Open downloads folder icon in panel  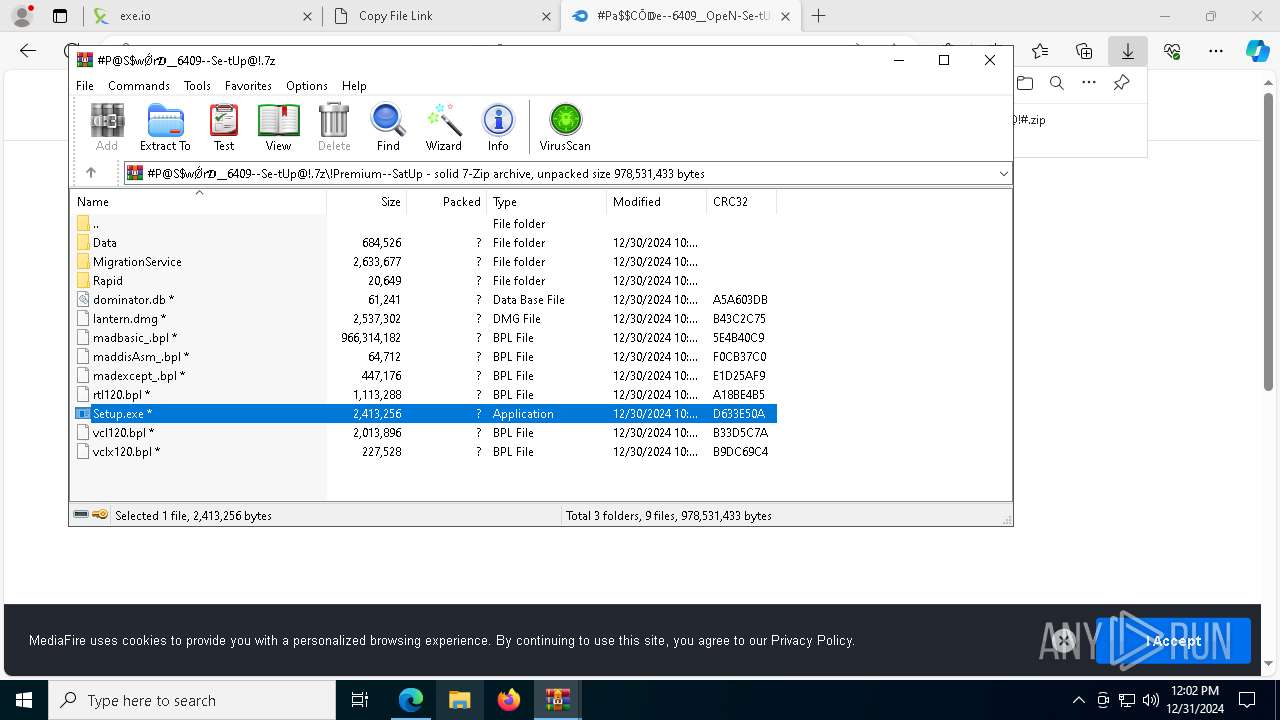click(x=1025, y=83)
